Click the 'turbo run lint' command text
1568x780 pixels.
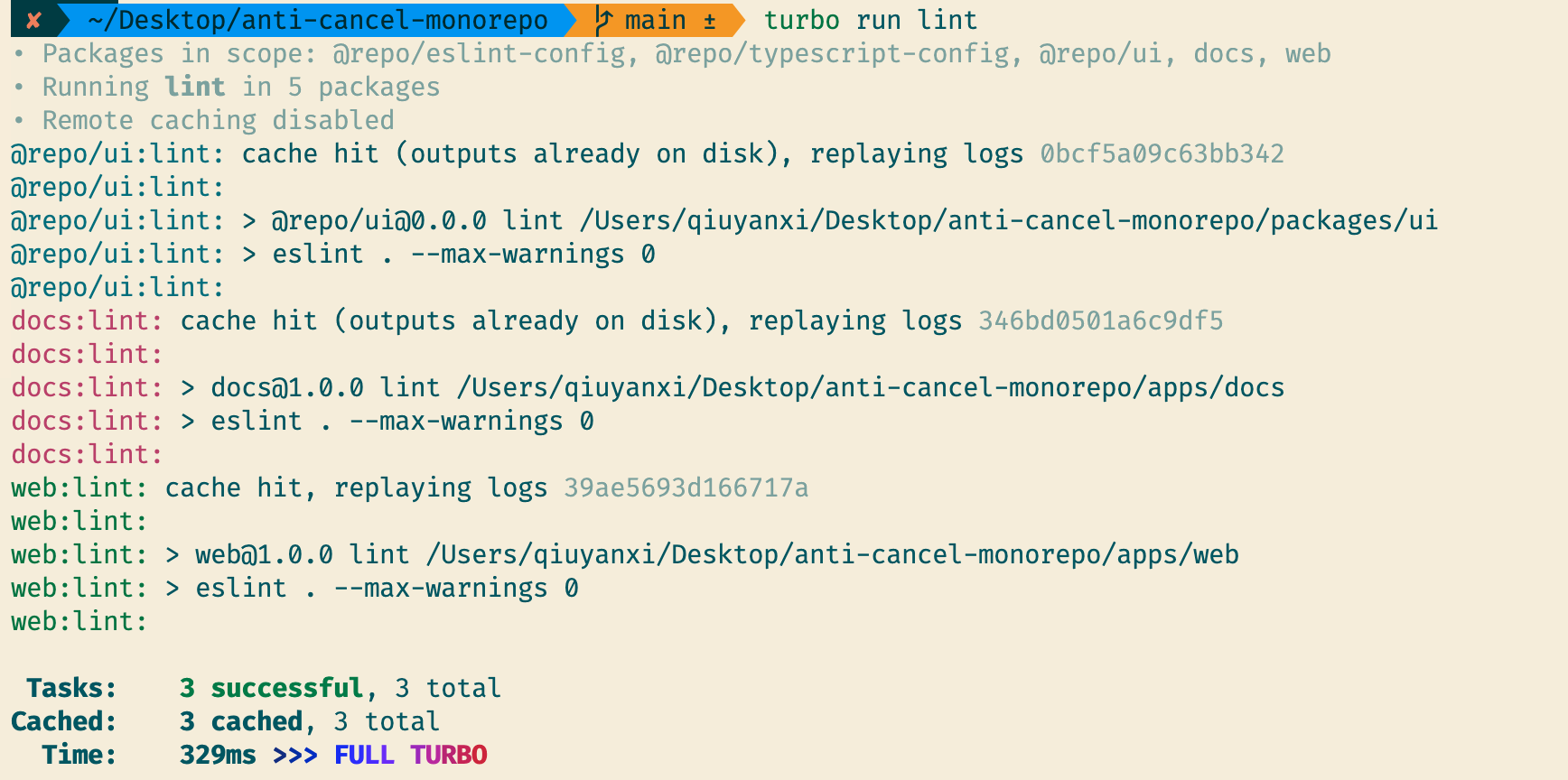[871, 20]
